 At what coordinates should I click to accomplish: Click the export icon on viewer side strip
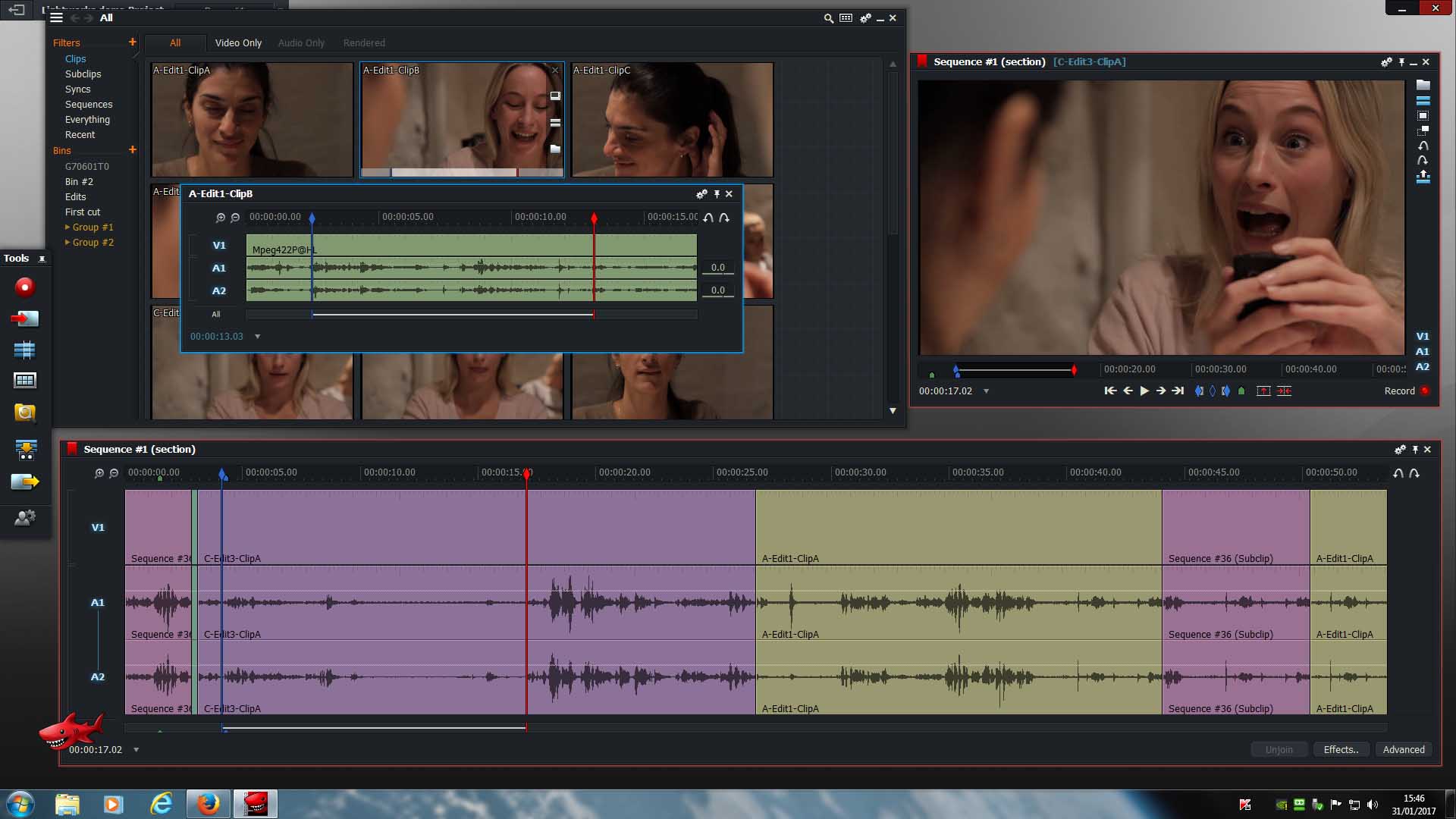(1423, 177)
